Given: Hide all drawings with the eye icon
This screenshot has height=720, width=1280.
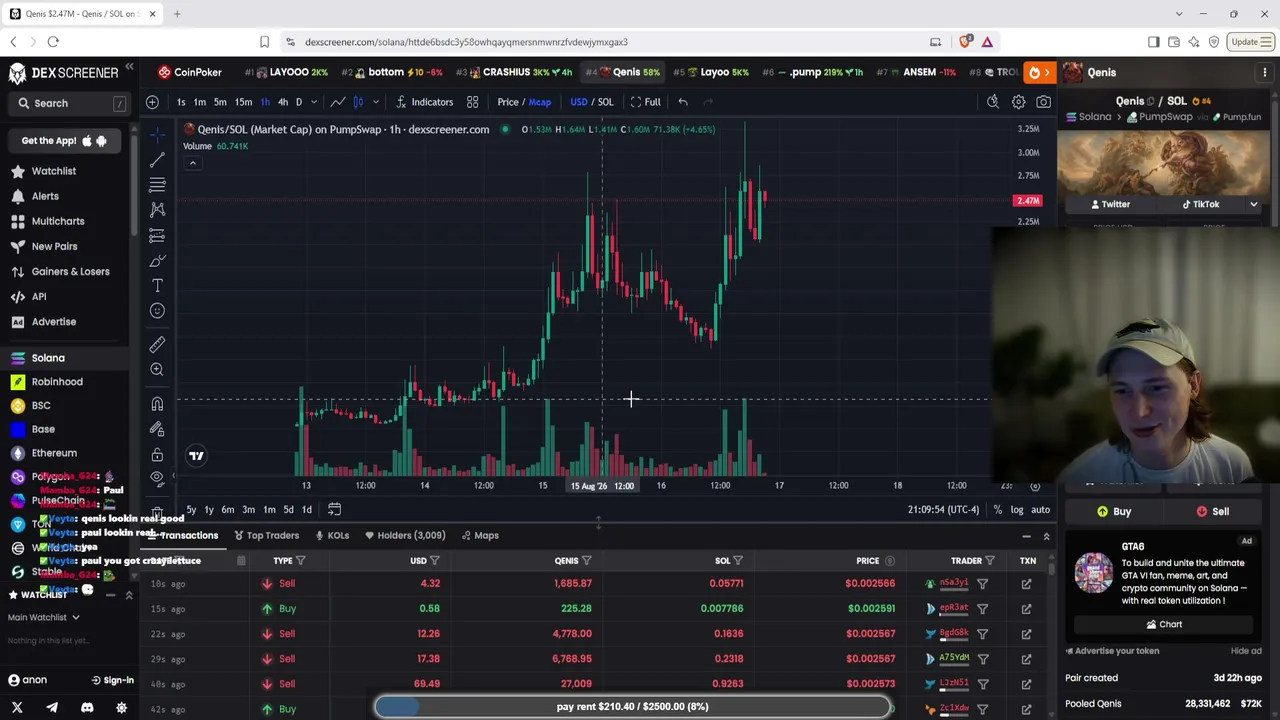Looking at the screenshot, I should tap(157, 479).
